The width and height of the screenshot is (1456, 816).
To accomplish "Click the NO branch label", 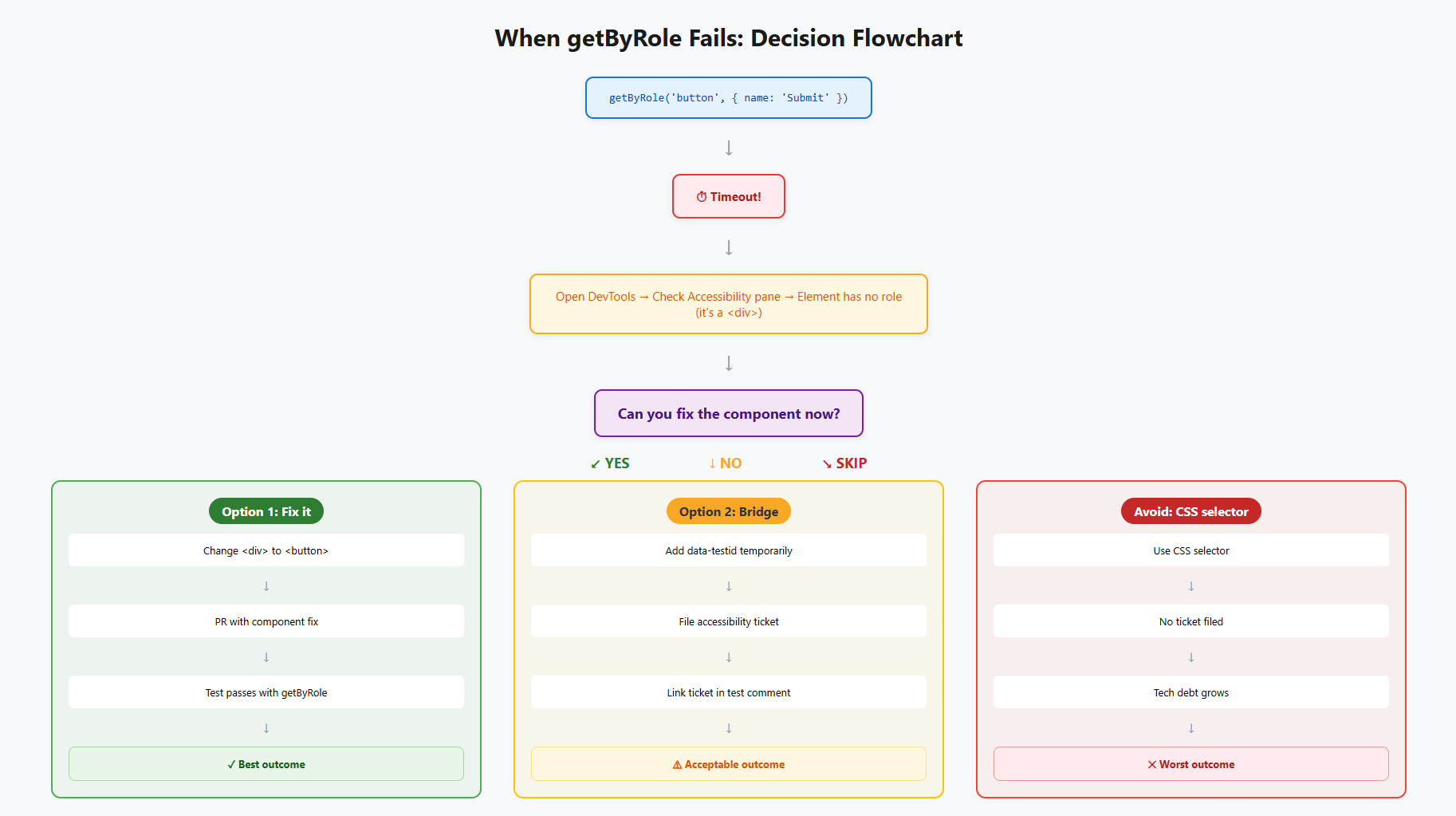I will pyautogui.click(x=725, y=463).
